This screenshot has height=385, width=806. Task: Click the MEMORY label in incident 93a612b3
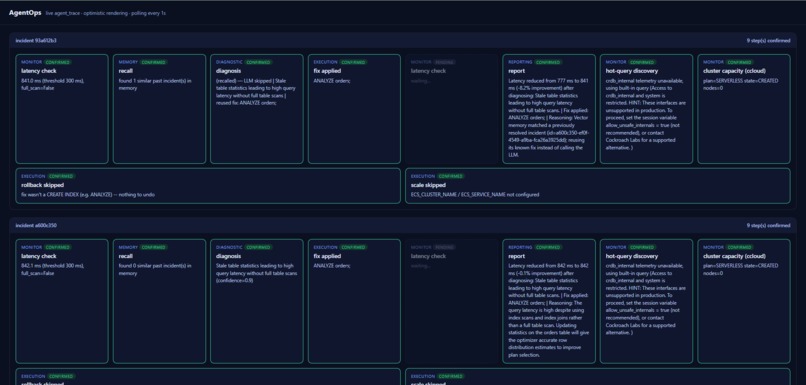(x=128, y=62)
